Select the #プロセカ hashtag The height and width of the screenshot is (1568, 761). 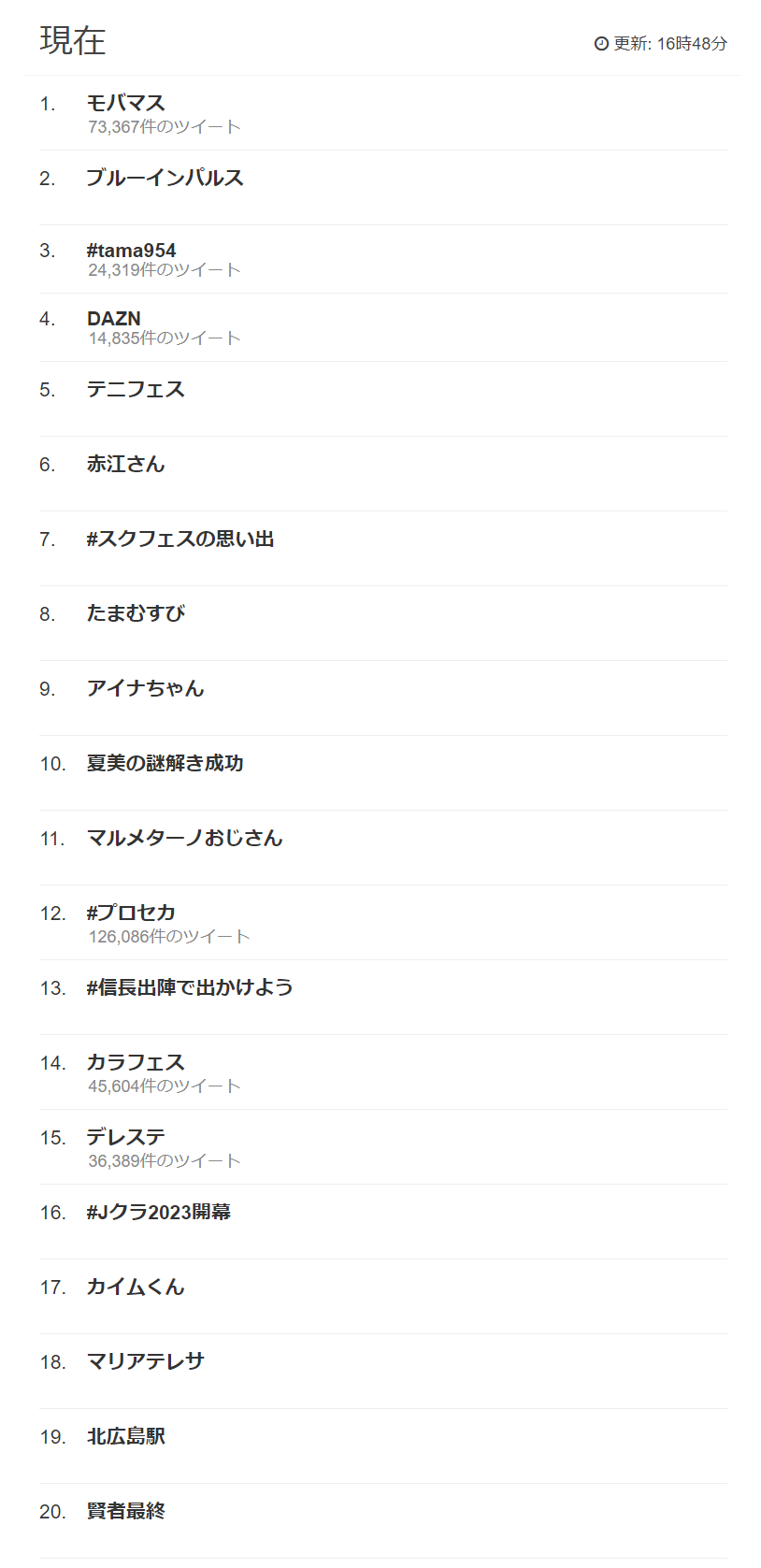[x=131, y=913]
